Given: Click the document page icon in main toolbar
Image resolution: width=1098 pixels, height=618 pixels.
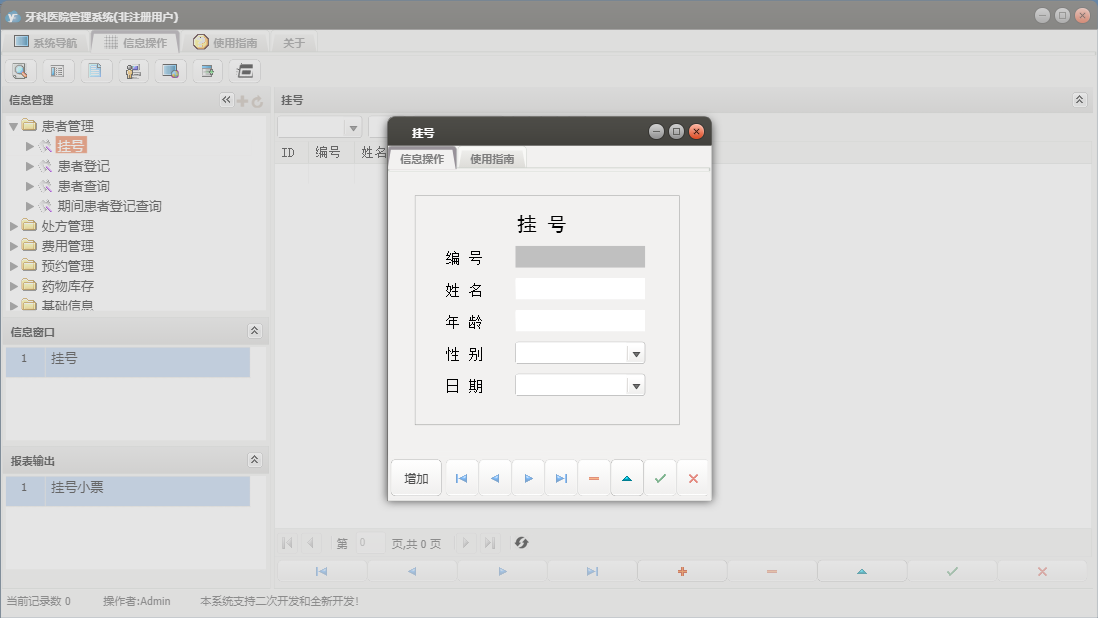Looking at the screenshot, I should 95,71.
